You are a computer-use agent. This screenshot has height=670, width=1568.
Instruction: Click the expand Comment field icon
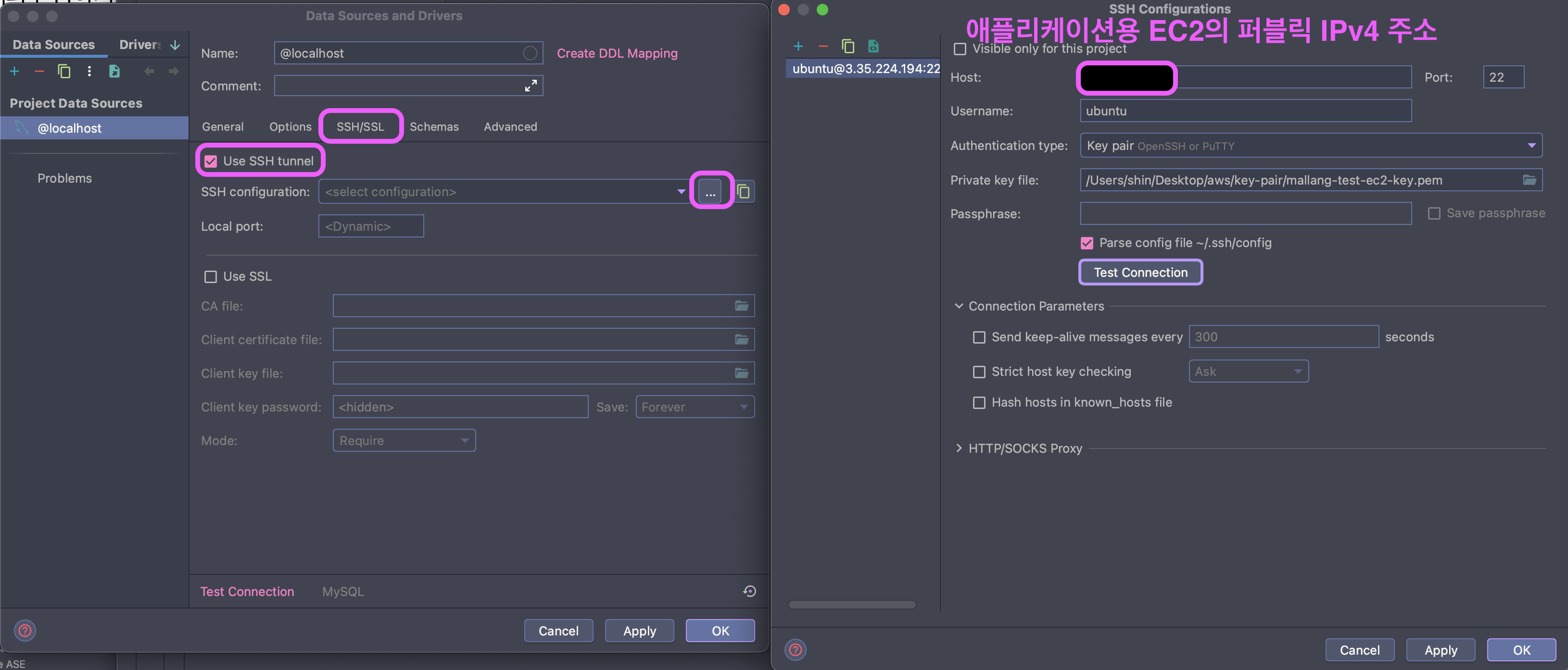pos(530,86)
